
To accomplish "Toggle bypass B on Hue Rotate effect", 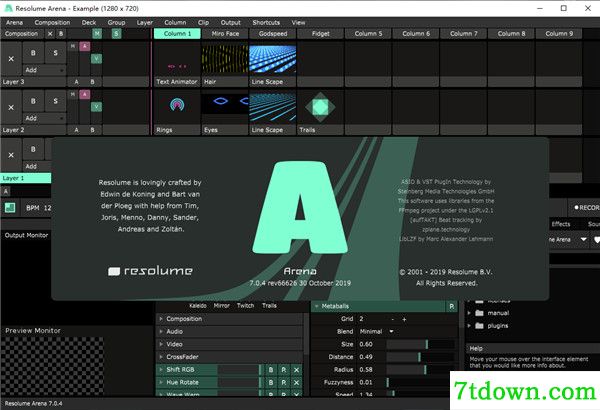I will (x=271, y=382).
